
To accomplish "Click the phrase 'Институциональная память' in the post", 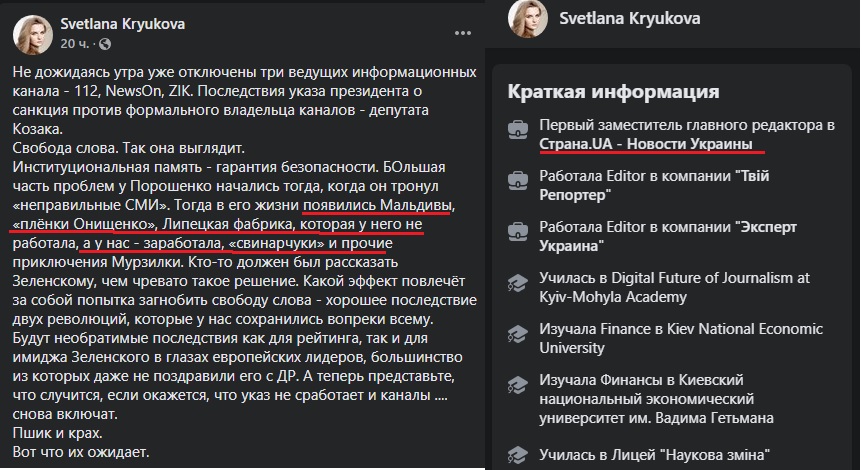I will coord(108,167).
